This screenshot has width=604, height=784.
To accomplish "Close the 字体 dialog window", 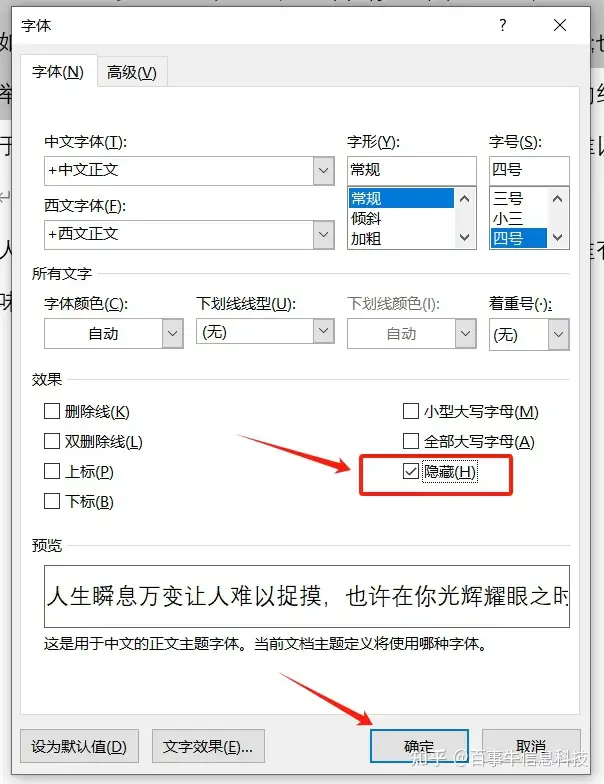I will (x=560, y=25).
